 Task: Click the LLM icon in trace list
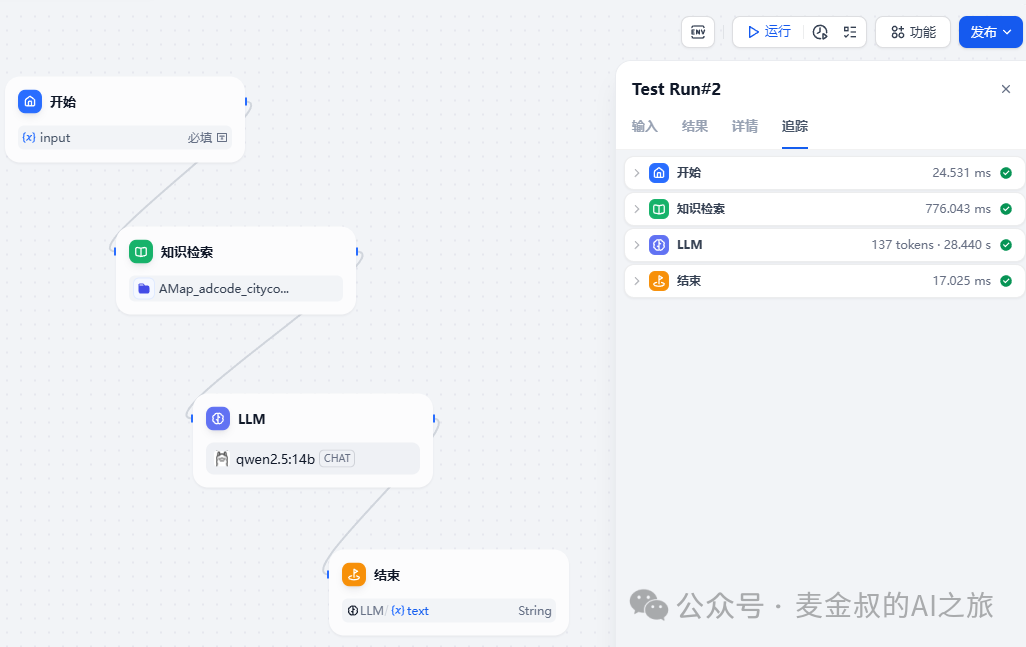(x=659, y=245)
